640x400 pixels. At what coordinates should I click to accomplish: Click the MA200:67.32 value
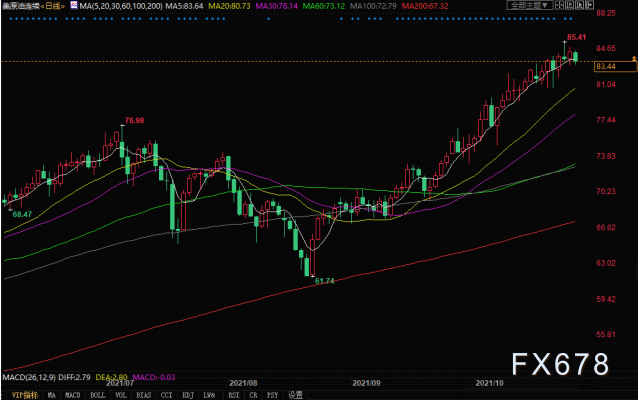coord(425,6)
